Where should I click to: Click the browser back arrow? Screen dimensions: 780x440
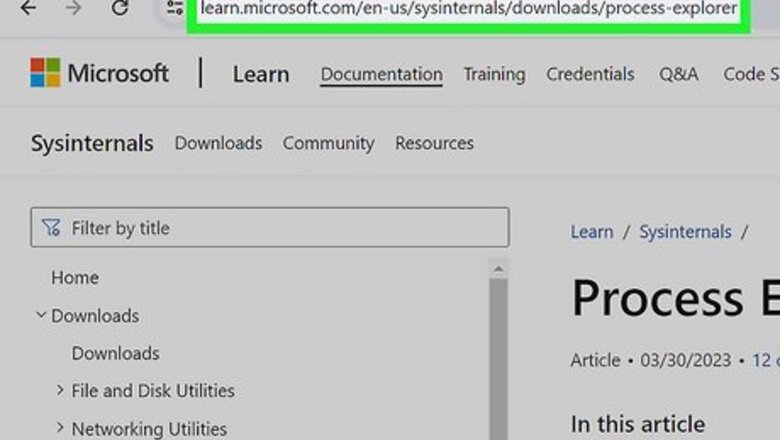(x=28, y=8)
